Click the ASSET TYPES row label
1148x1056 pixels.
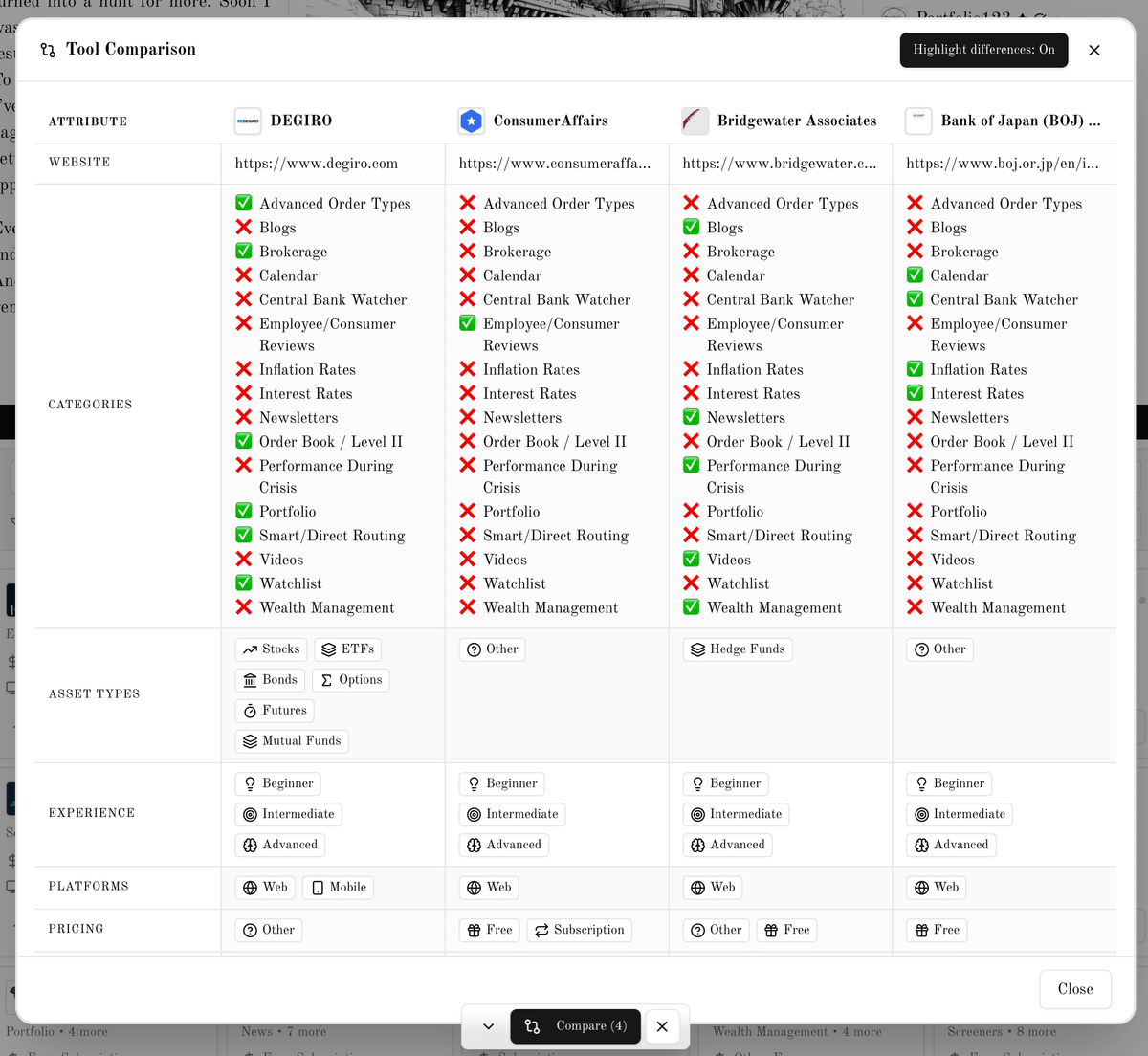pyautogui.click(x=94, y=694)
